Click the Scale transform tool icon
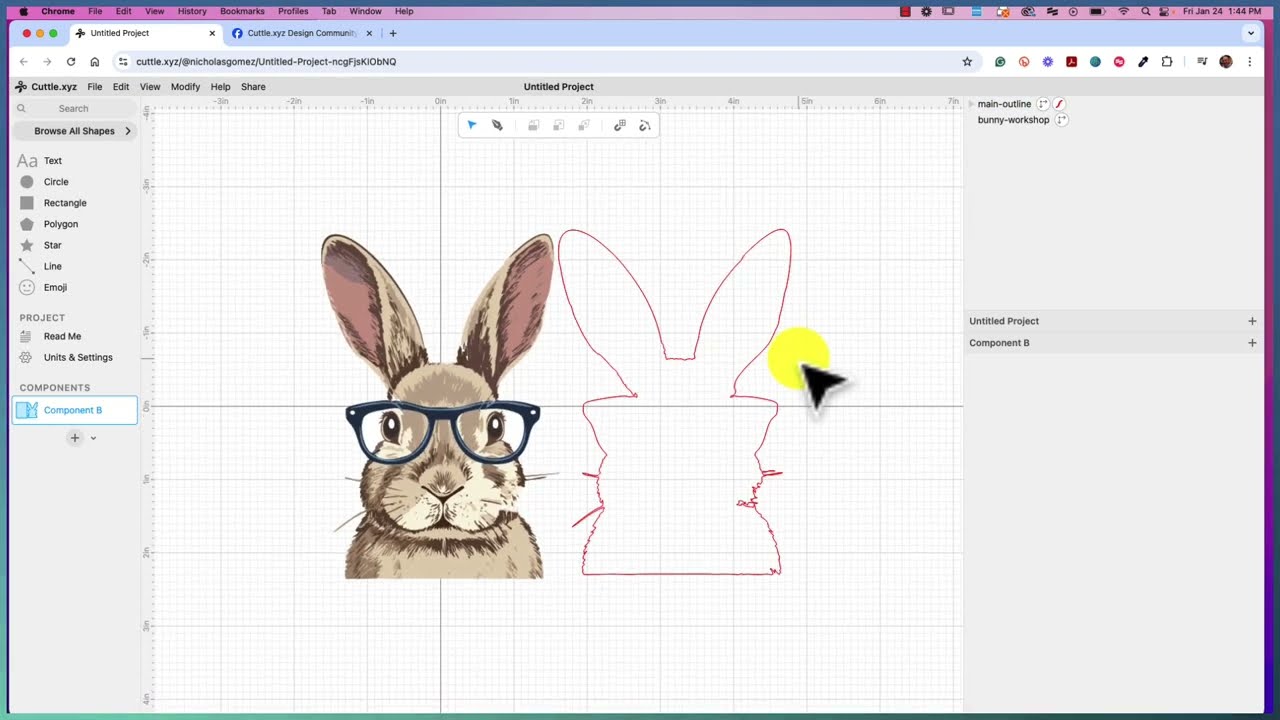 tap(620, 125)
